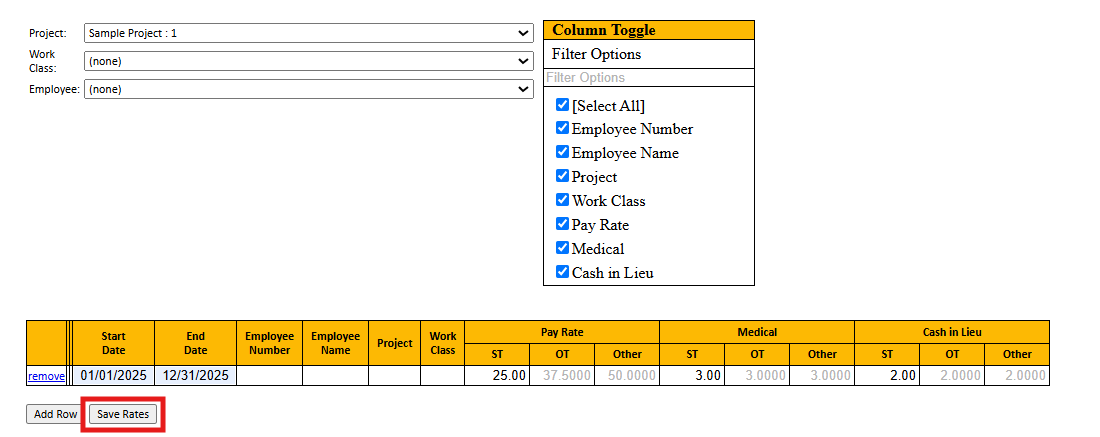Click the Medical ST field 3.00
Screen dimensions: 1100x437
[x=692, y=376]
